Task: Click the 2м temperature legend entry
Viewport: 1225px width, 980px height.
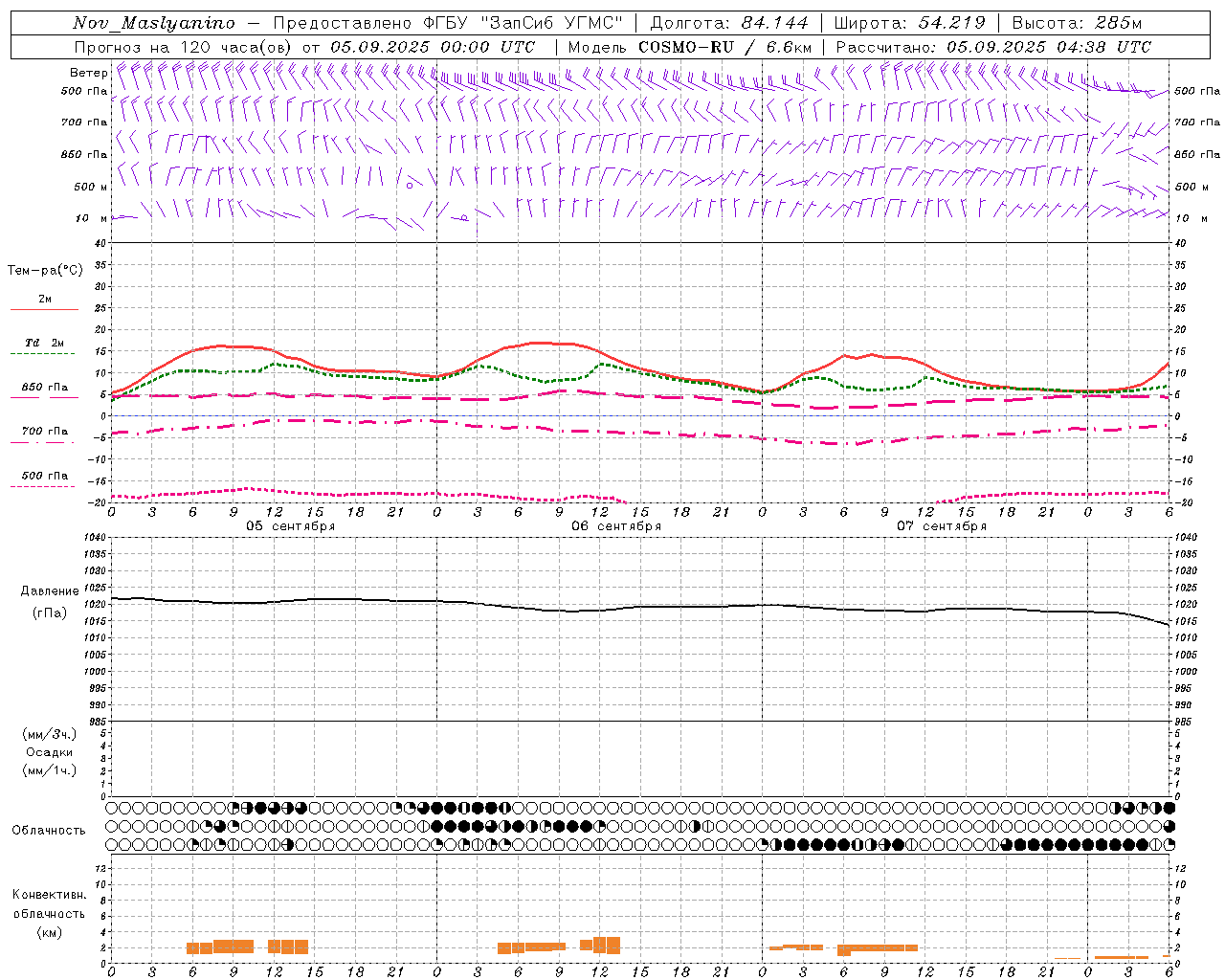Action: point(45,300)
